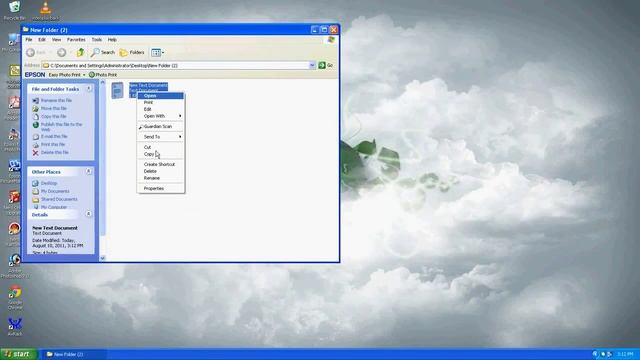Choose Delete in the context menu
640x360 pixels.
pos(160,171)
